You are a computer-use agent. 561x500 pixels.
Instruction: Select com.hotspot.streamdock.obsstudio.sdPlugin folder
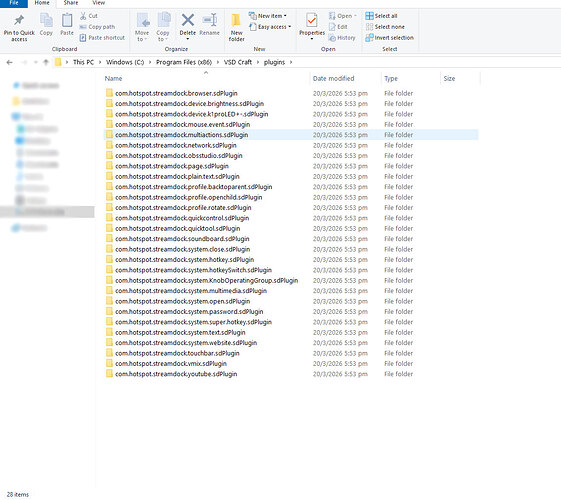tap(179, 156)
